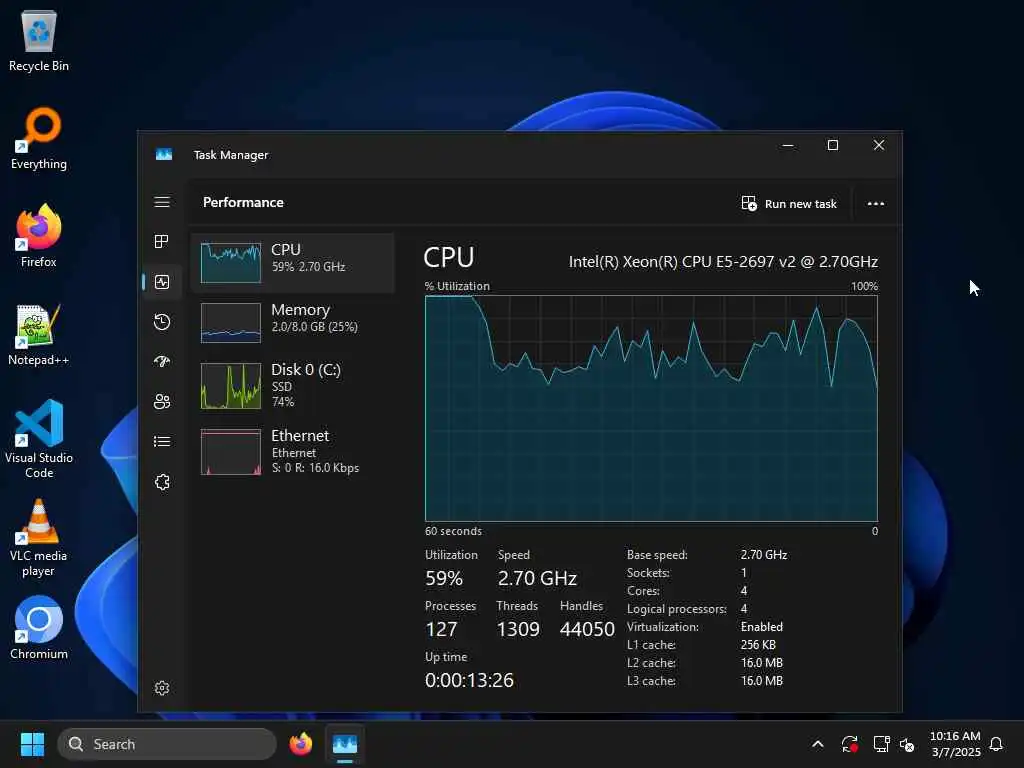Open App history page in sidebar
The image size is (1024, 768).
[162, 322]
